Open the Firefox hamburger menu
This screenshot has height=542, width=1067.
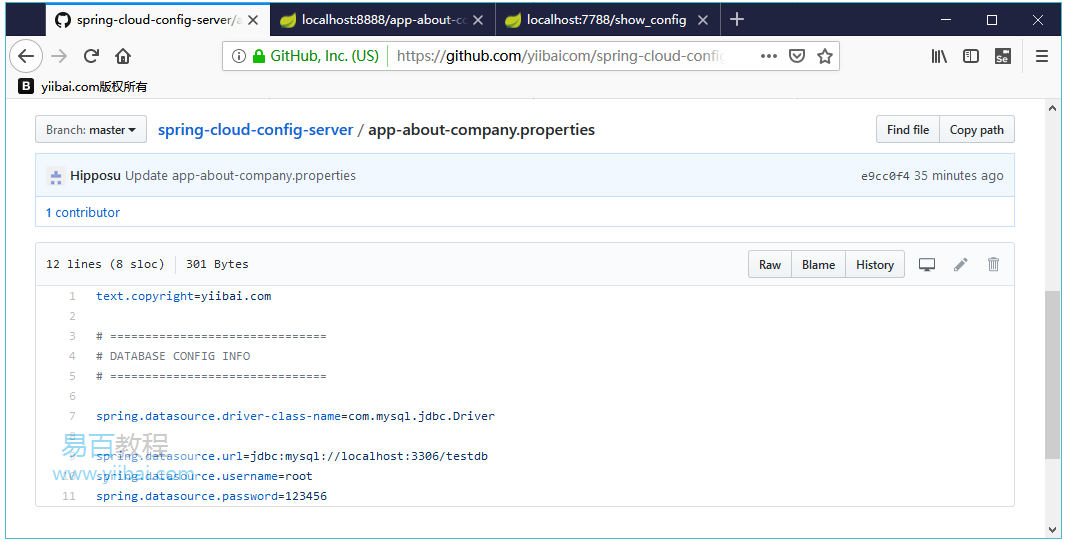pyautogui.click(x=1042, y=56)
